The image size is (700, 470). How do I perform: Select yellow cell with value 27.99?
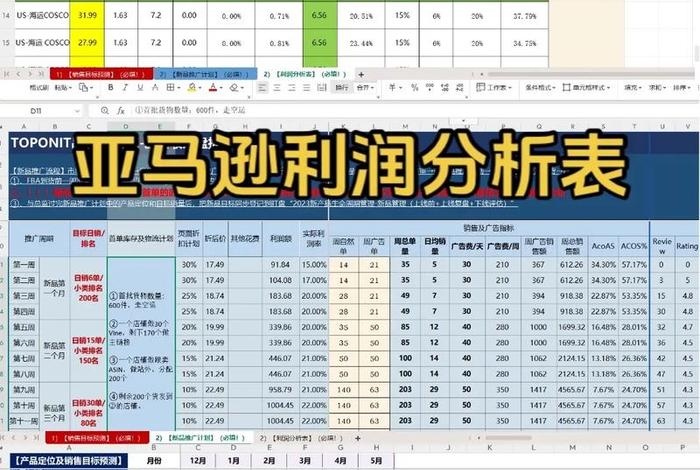pyautogui.click(x=87, y=42)
